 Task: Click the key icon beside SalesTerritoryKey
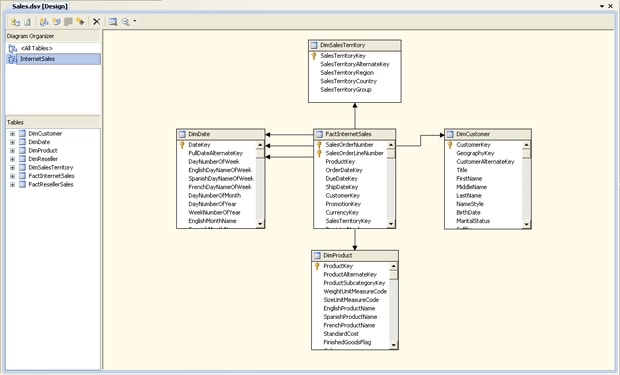pos(314,56)
